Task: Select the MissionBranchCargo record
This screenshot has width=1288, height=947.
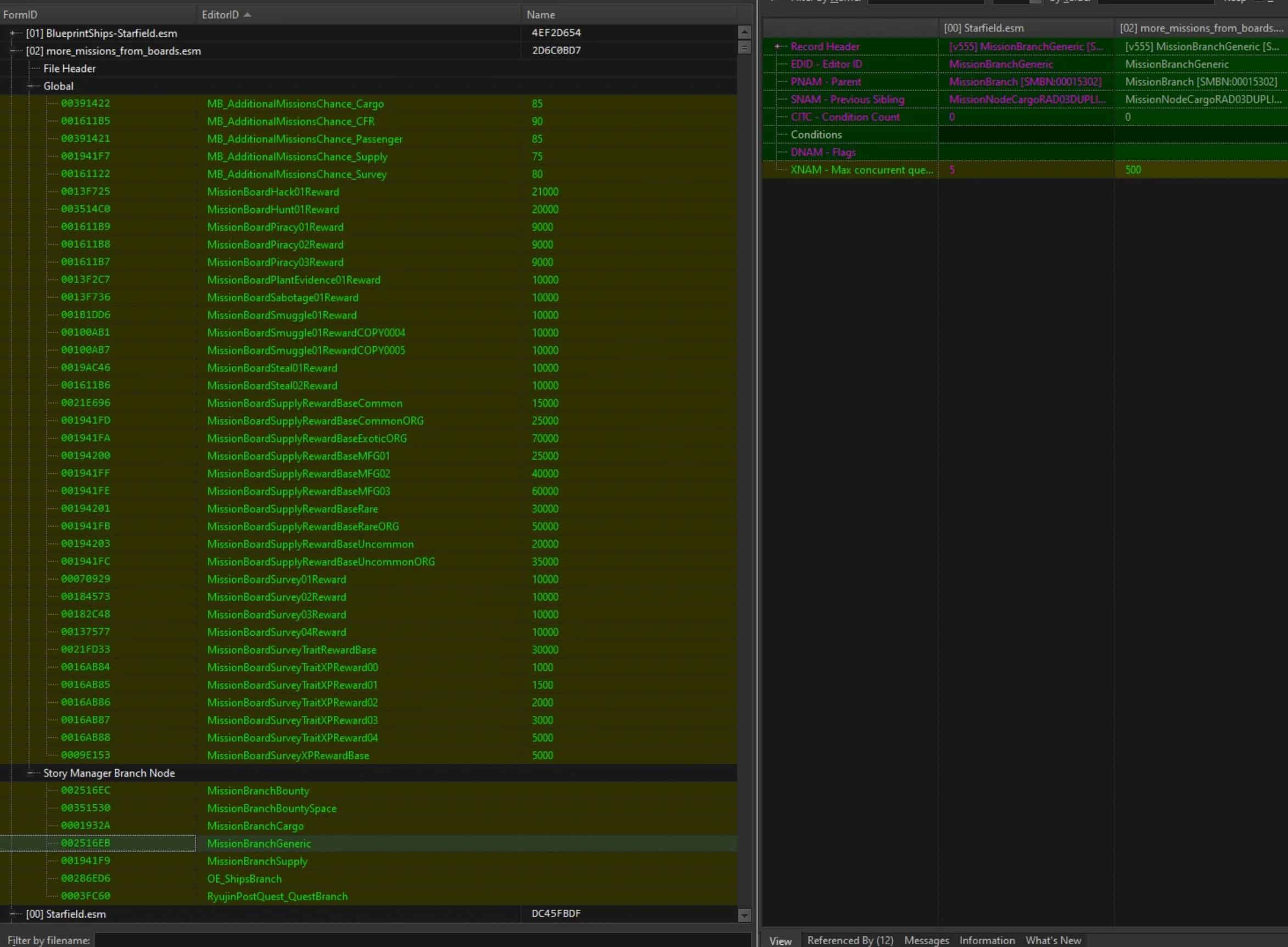Action: 255,826
